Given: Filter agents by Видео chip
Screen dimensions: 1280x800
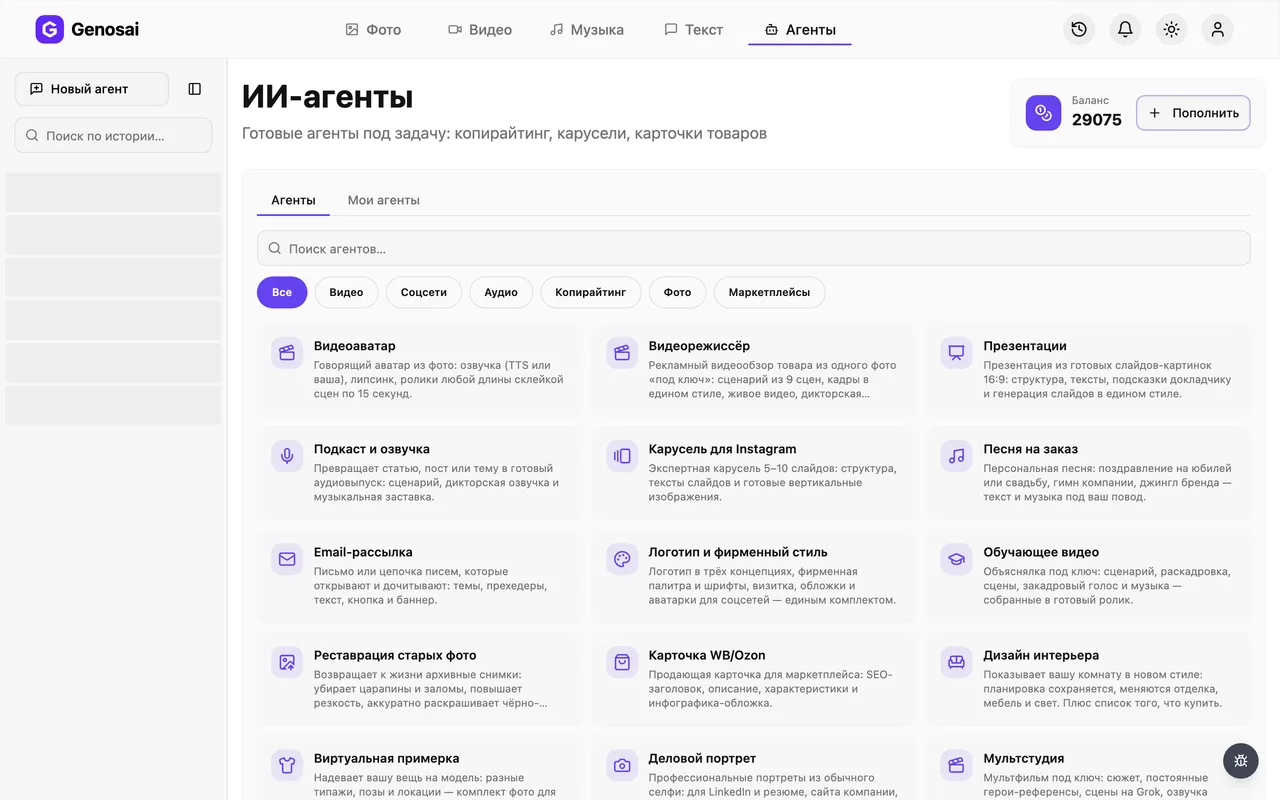Looking at the screenshot, I should [346, 292].
